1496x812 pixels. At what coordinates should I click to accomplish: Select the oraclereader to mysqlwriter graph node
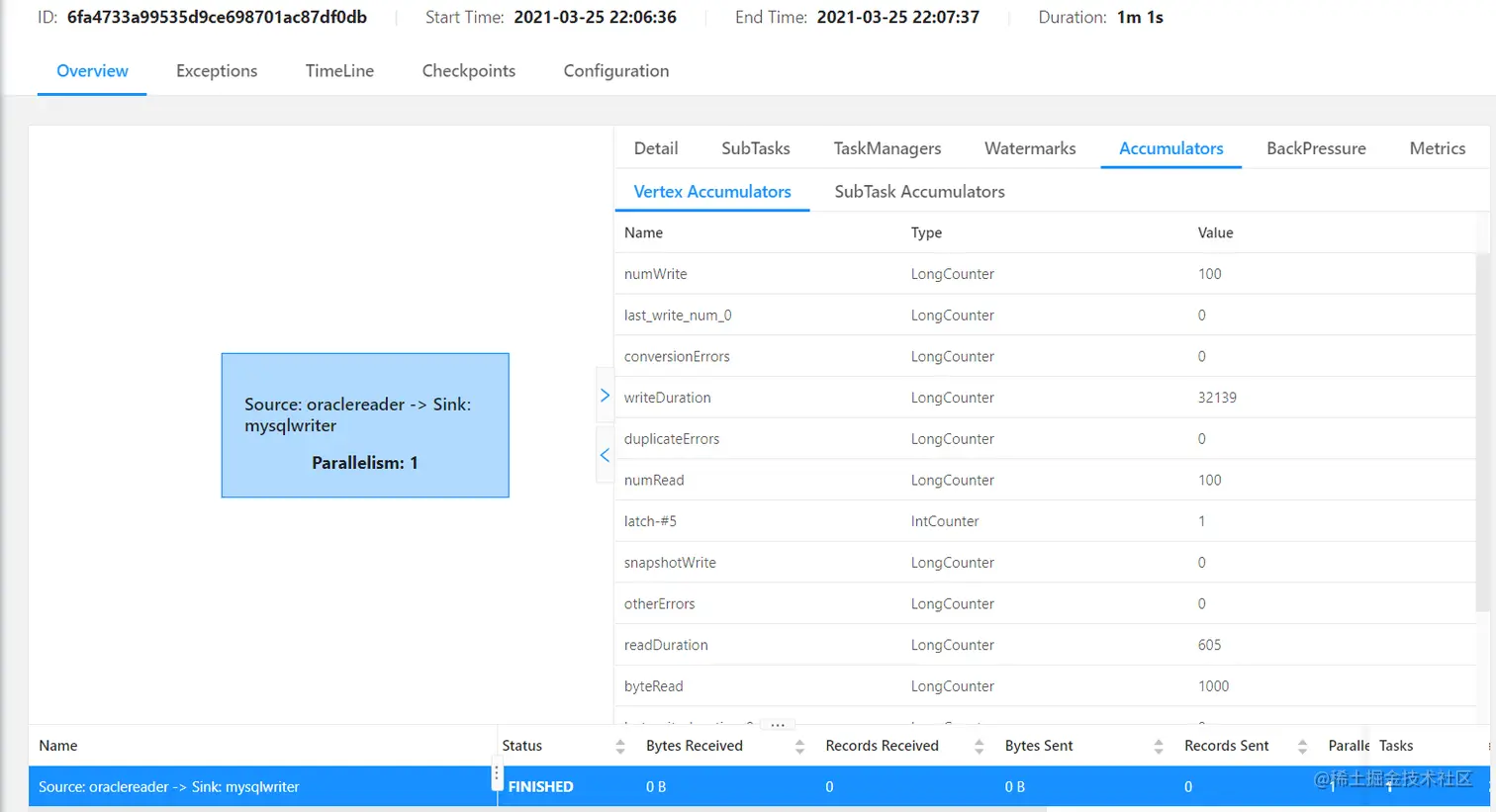365,425
